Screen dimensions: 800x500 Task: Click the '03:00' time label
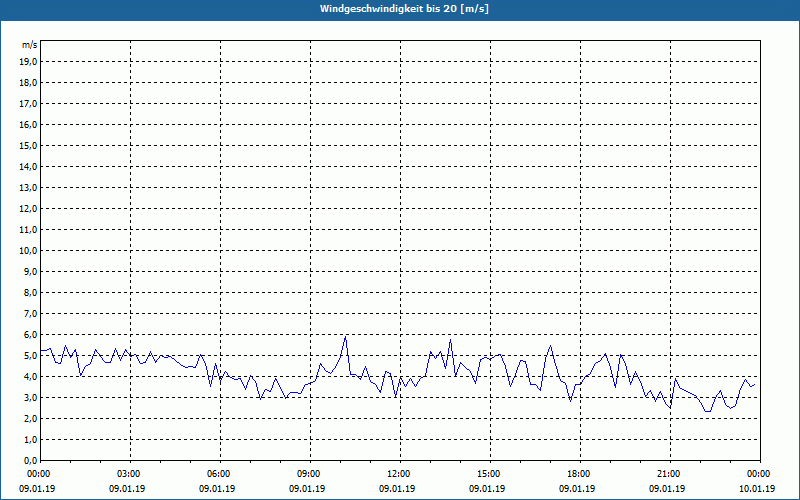[x=130, y=474]
